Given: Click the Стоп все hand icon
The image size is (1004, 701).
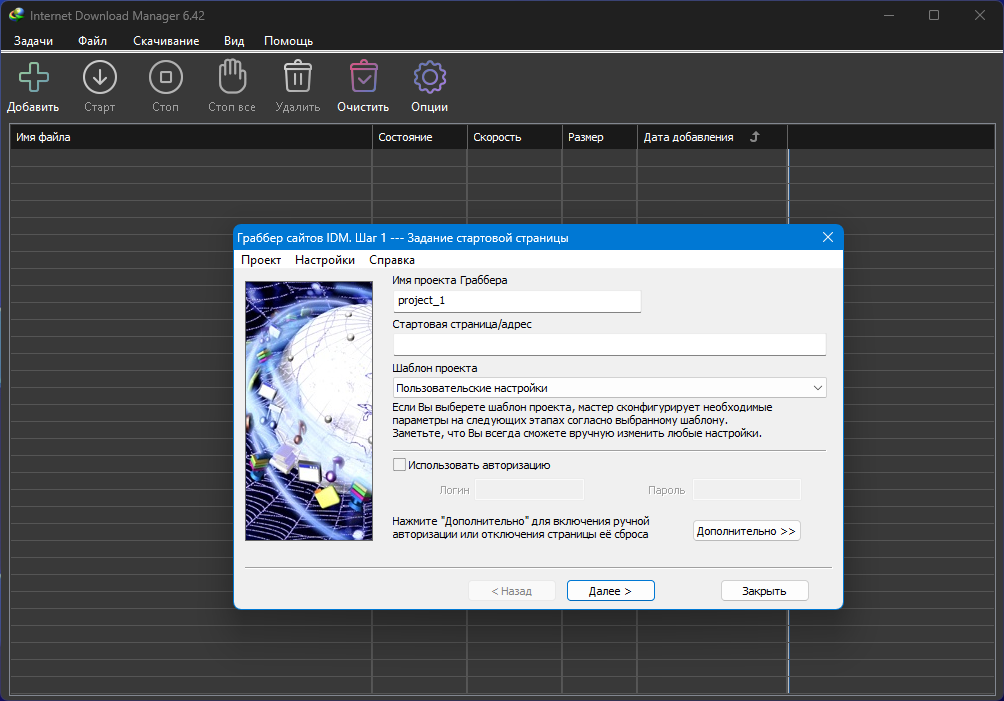Looking at the screenshot, I should pos(232,78).
